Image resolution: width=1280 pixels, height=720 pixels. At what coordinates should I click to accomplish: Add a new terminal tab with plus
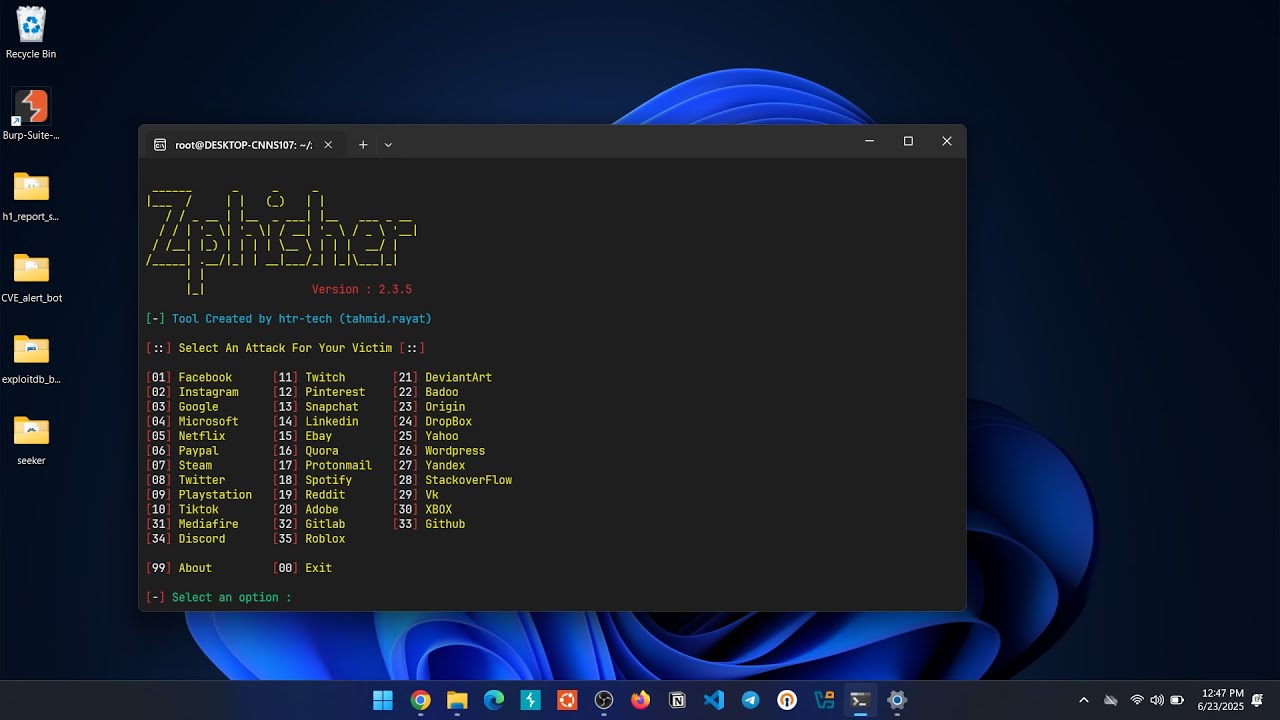pos(363,145)
